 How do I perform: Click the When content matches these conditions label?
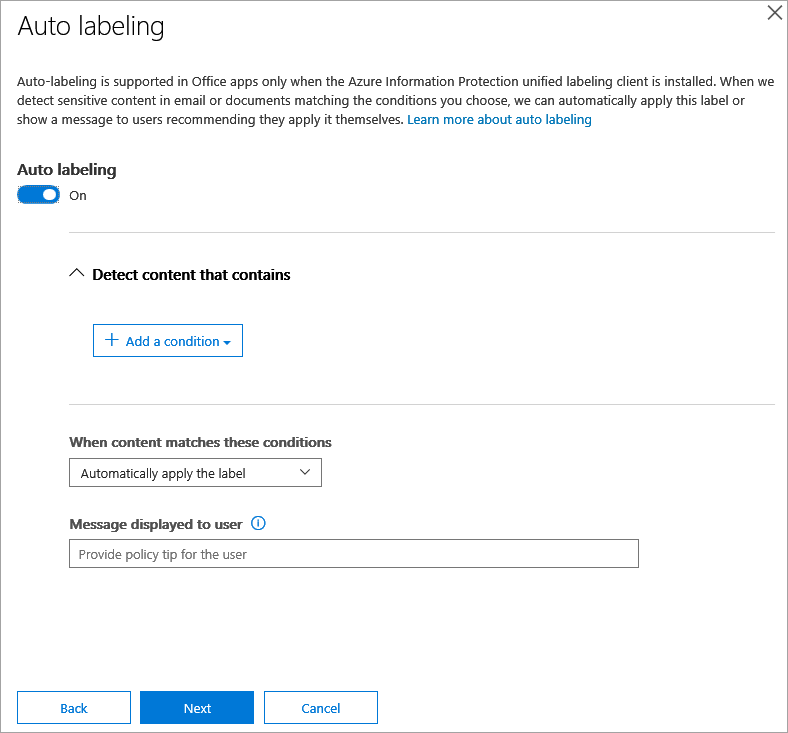click(x=200, y=442)
